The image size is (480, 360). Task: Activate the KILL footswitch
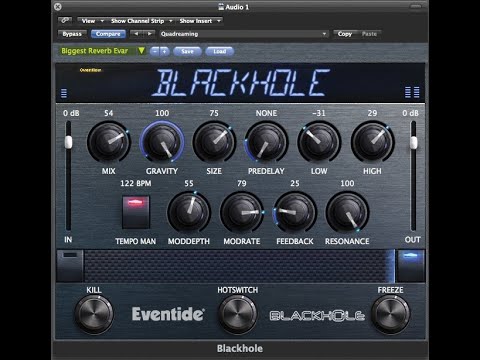coord(94,314)
